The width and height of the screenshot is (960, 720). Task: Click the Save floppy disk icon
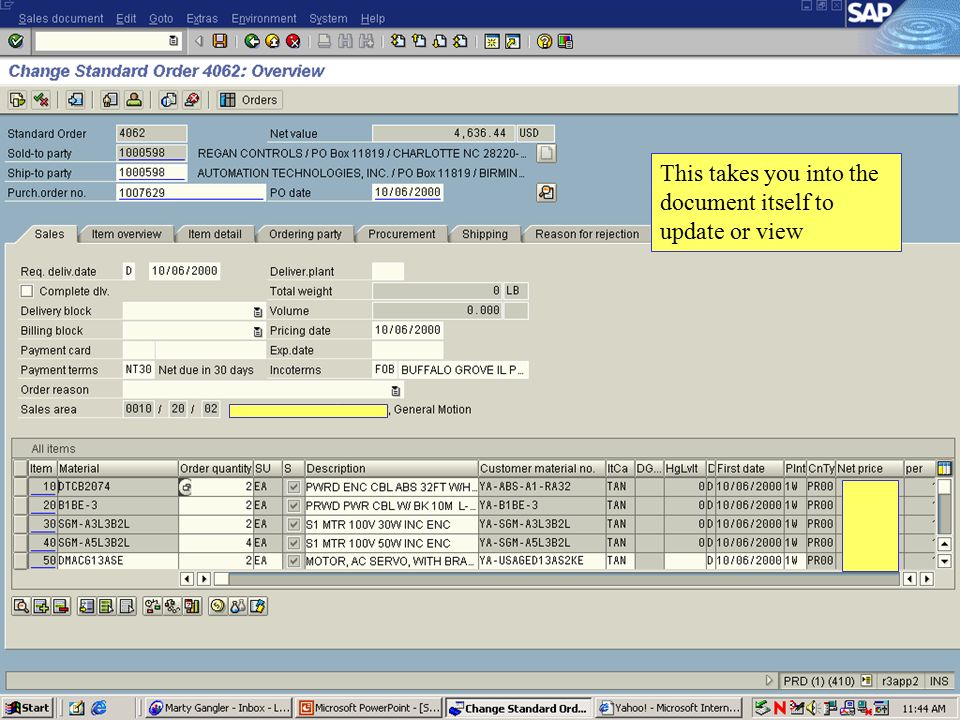coord(220,41)
